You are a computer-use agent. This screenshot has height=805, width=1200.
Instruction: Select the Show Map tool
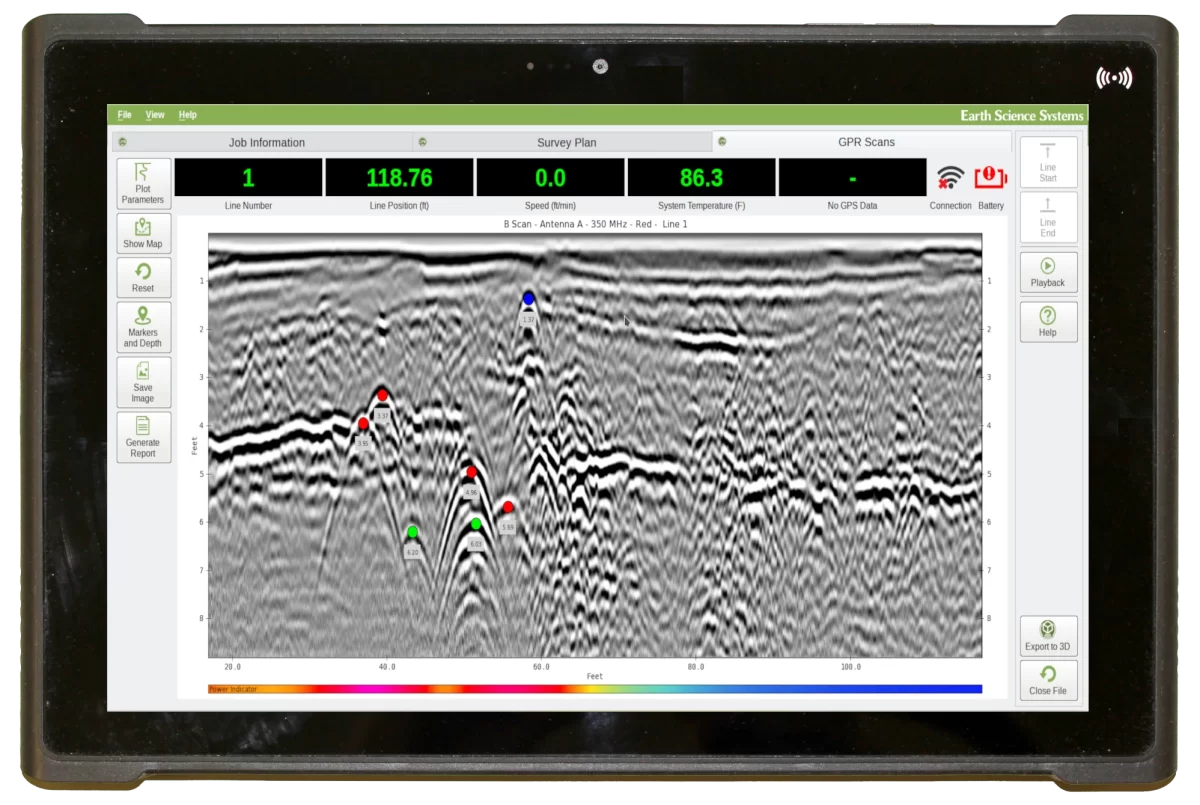(x=142, y=233)
